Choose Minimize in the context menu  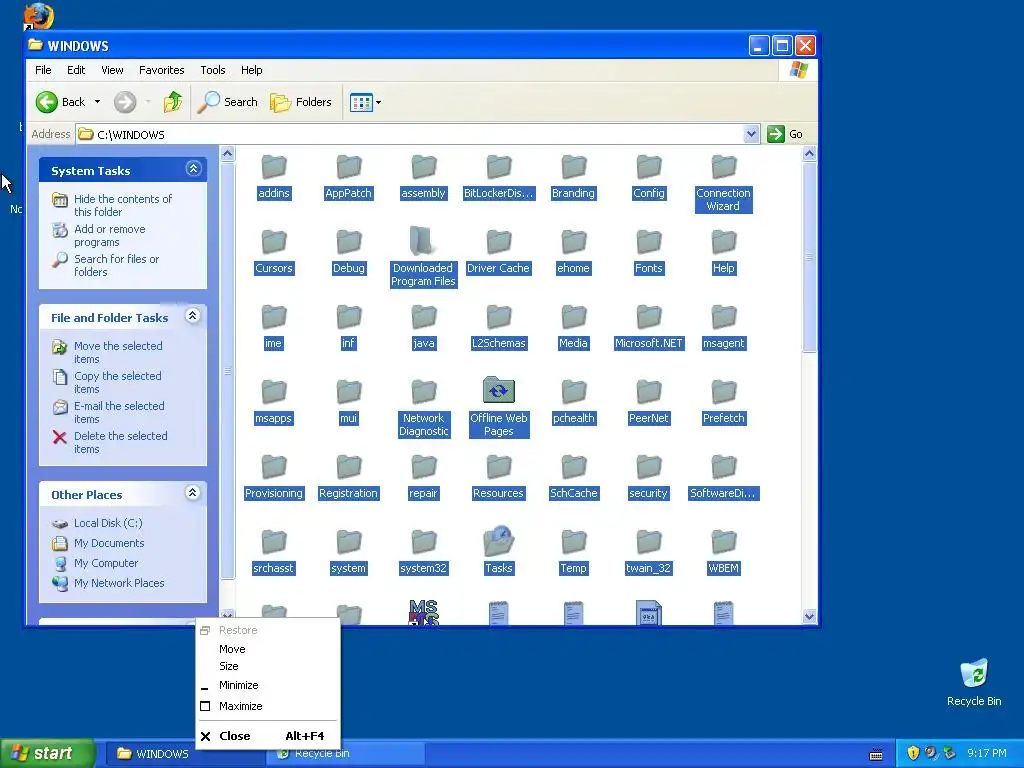[268, 685]
